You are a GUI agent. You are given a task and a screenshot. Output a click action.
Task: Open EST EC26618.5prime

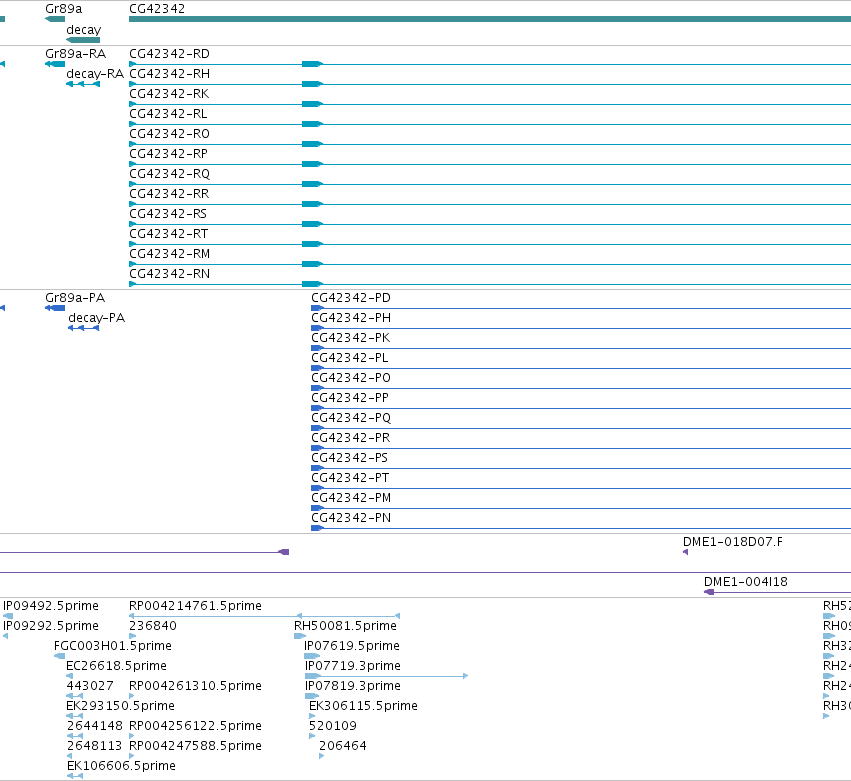click(116, 666)
